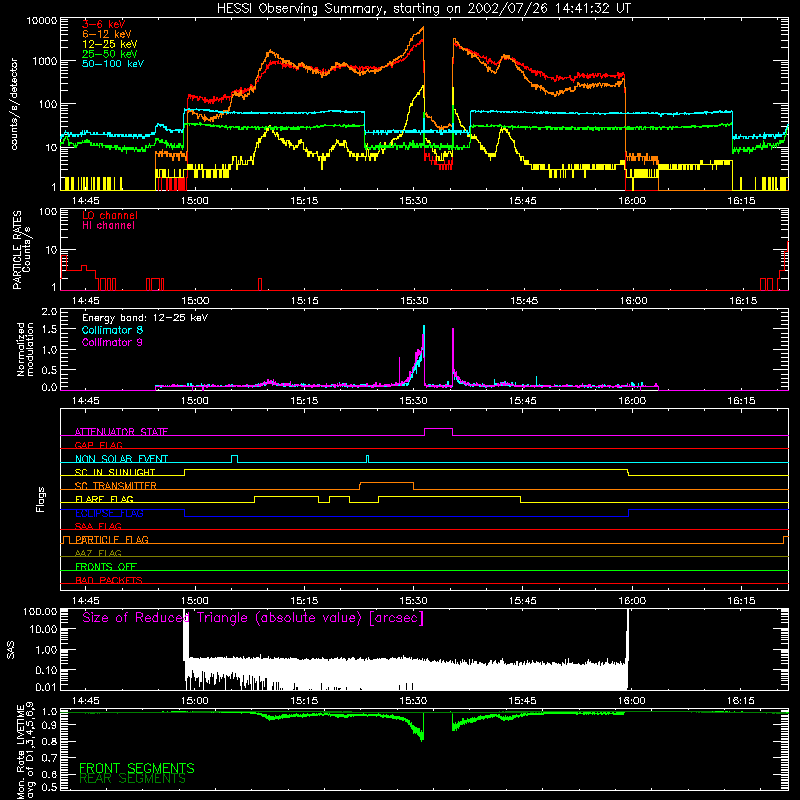
Task: Click the Size of Reduced Triangle caption
Action: (x=253, y=618)
